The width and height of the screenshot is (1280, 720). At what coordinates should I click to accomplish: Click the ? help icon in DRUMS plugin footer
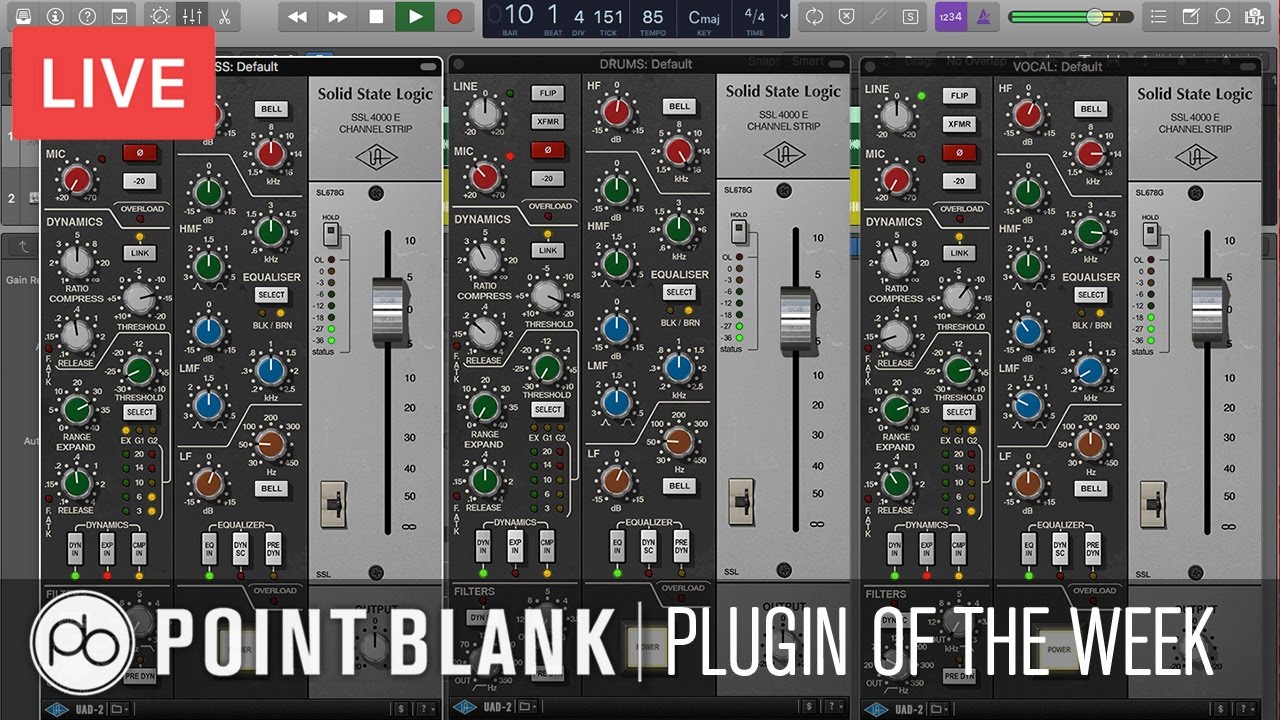coord(835,708)
